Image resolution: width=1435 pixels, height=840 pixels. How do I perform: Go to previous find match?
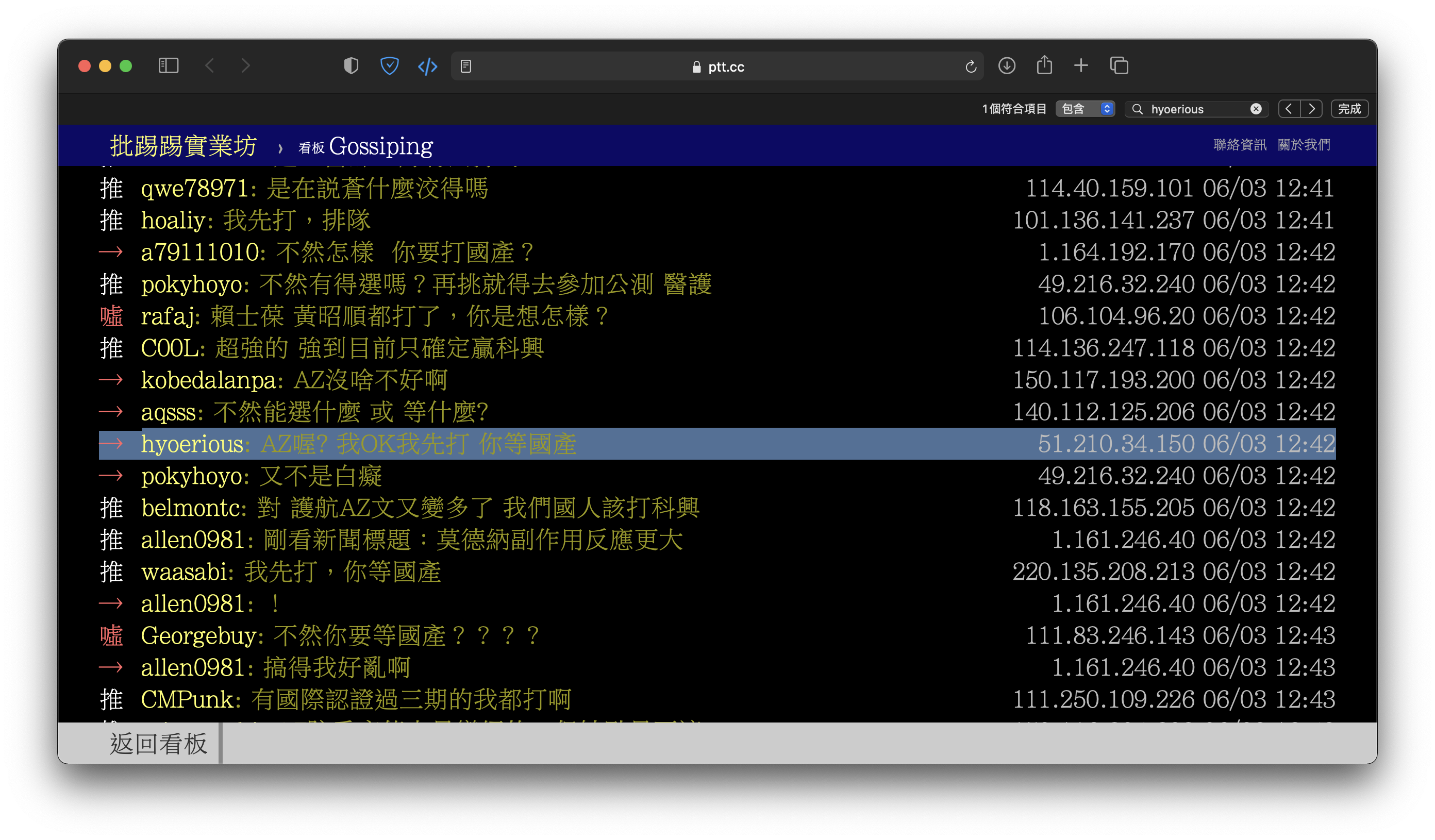(1289, 109)
